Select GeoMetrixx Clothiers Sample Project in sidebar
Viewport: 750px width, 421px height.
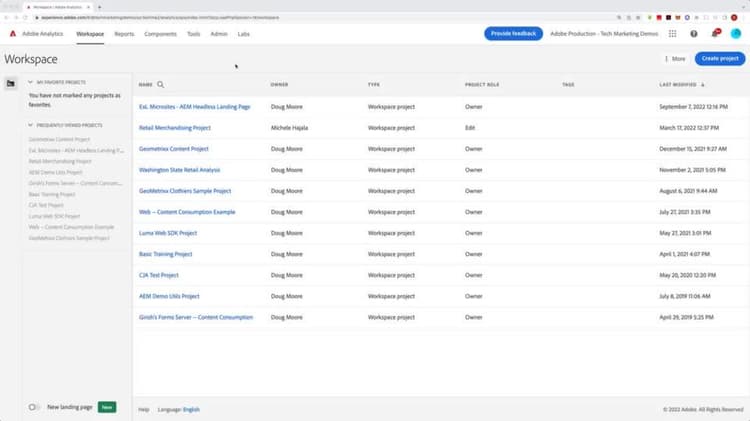[69, 238]
